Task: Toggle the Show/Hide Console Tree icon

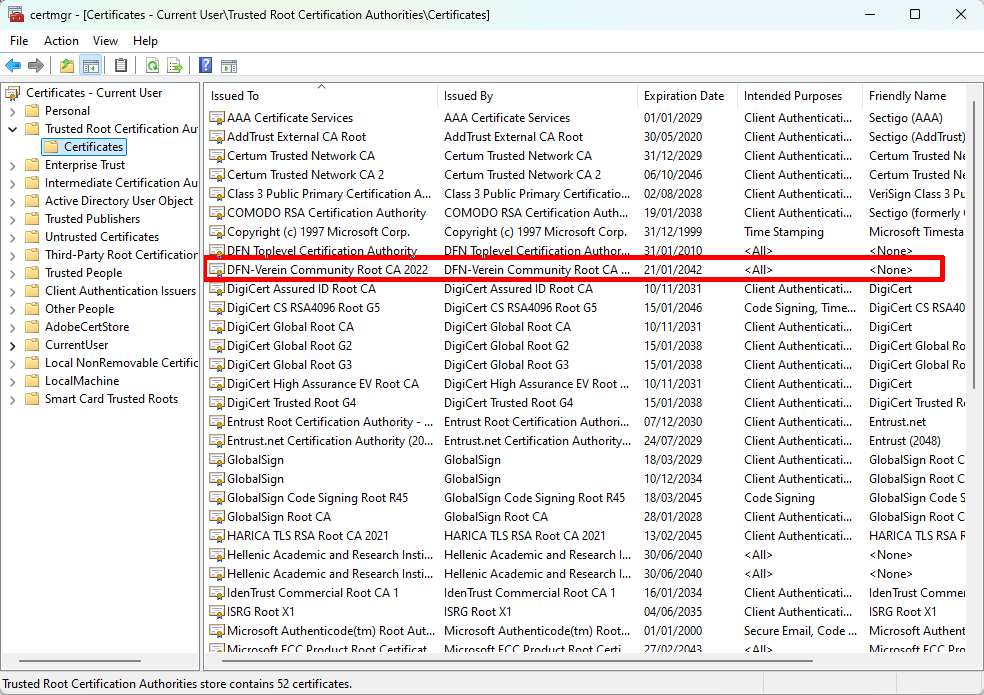Action: [89, 65]
